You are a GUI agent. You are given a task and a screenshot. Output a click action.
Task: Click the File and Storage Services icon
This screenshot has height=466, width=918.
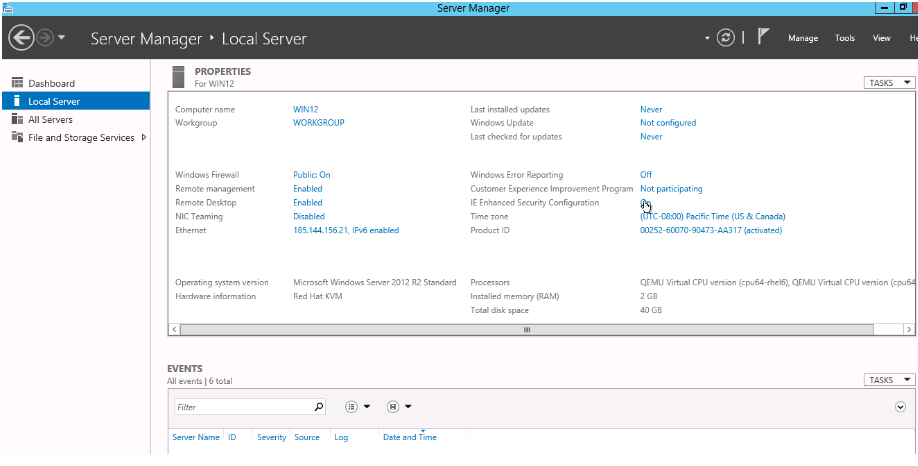click(x=17, y=138)
